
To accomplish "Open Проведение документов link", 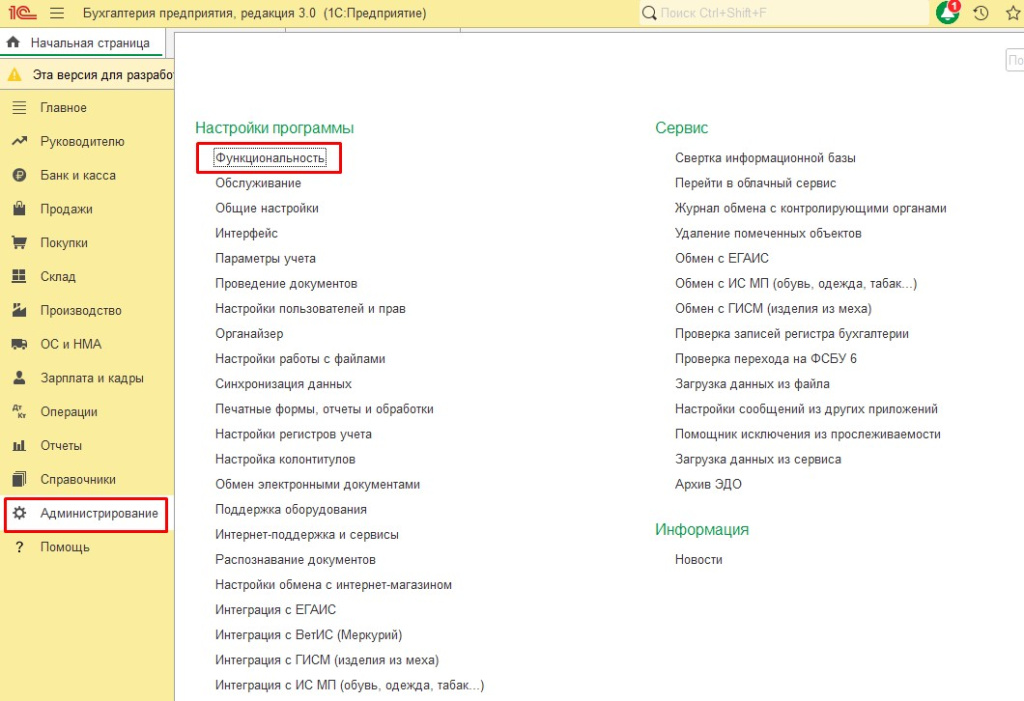I will coord(286,284).
